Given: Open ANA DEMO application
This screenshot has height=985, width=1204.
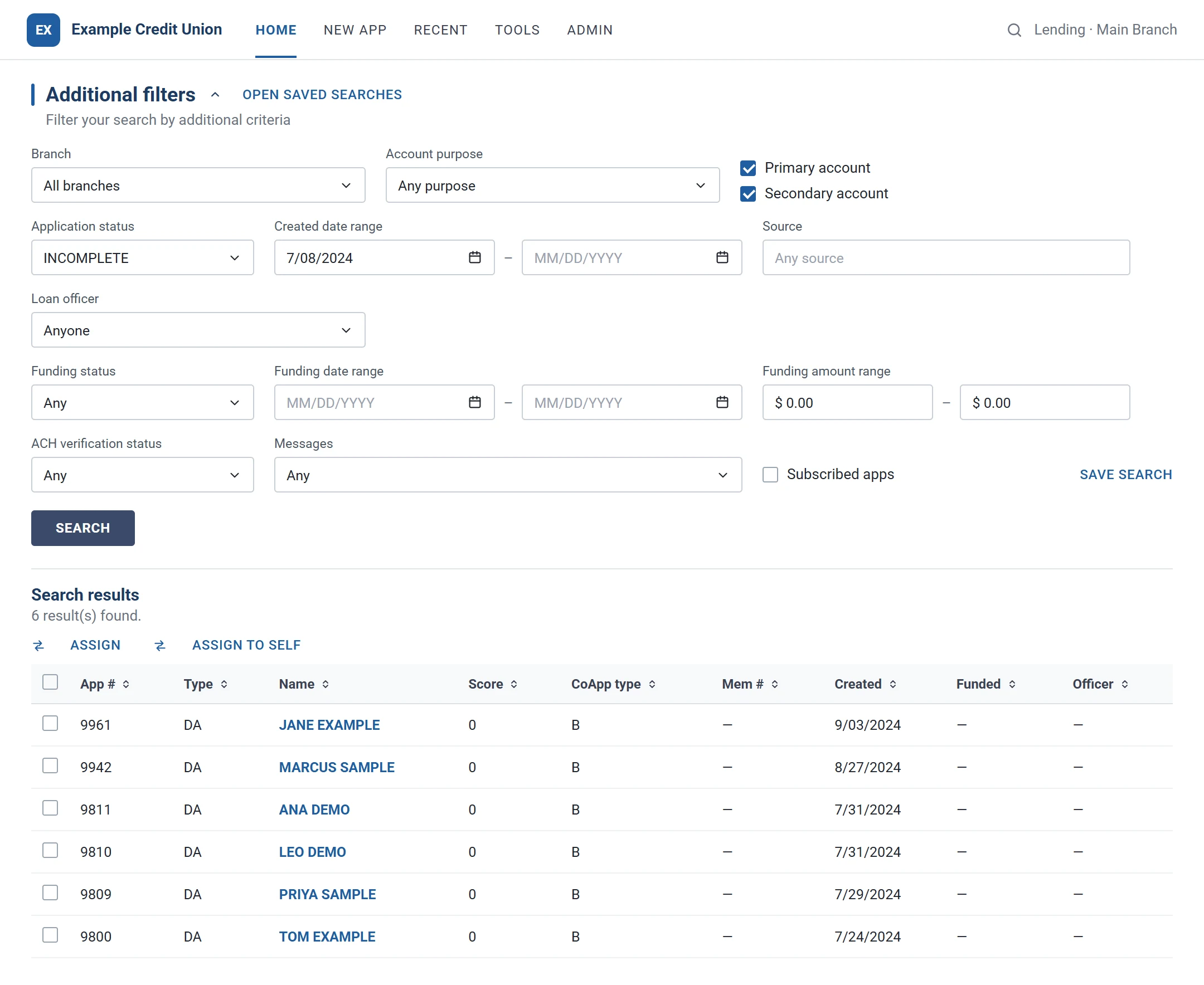Looking at the screenshot, I should (314, 810).
